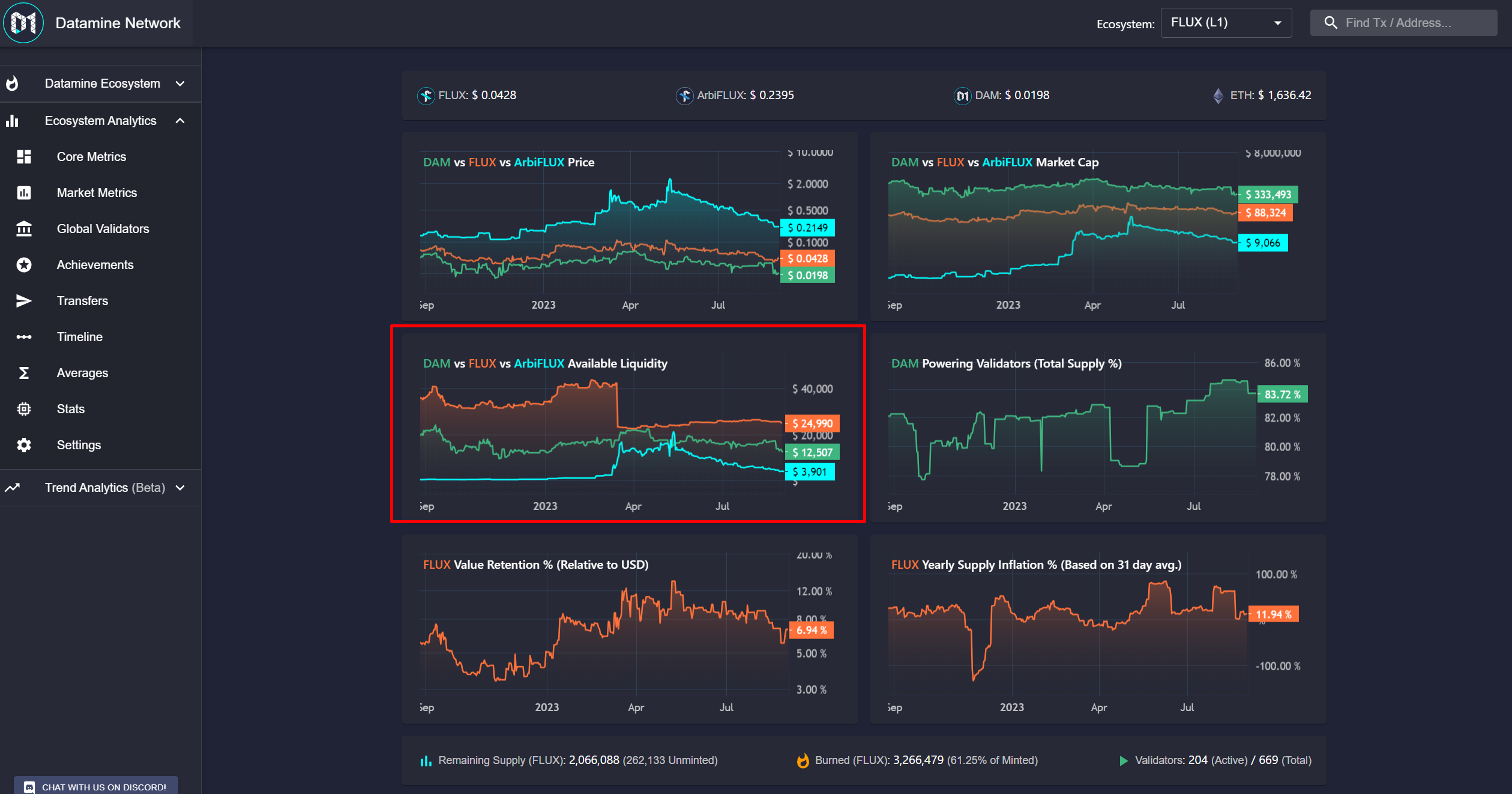
Task: Click the flame icon beside Datamine Ecosystem
Action: coord(12,83)
